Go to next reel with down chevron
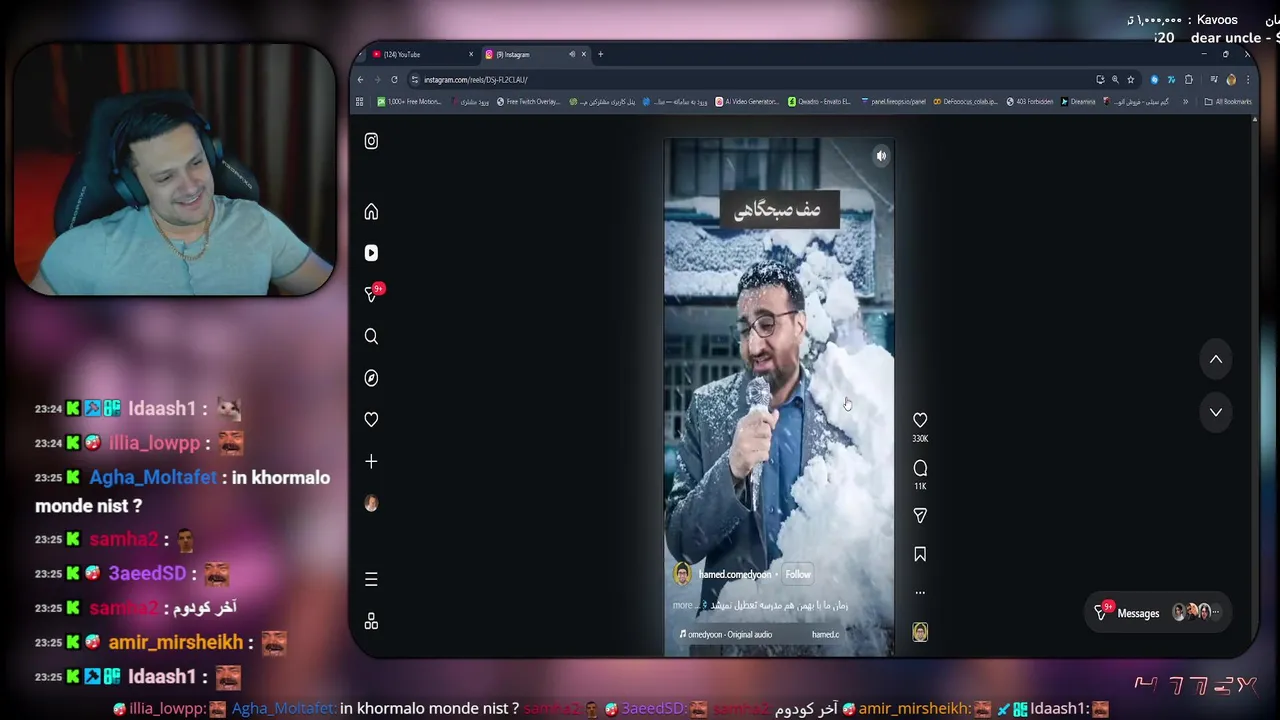1280x720 pixels. [1216, 412]
